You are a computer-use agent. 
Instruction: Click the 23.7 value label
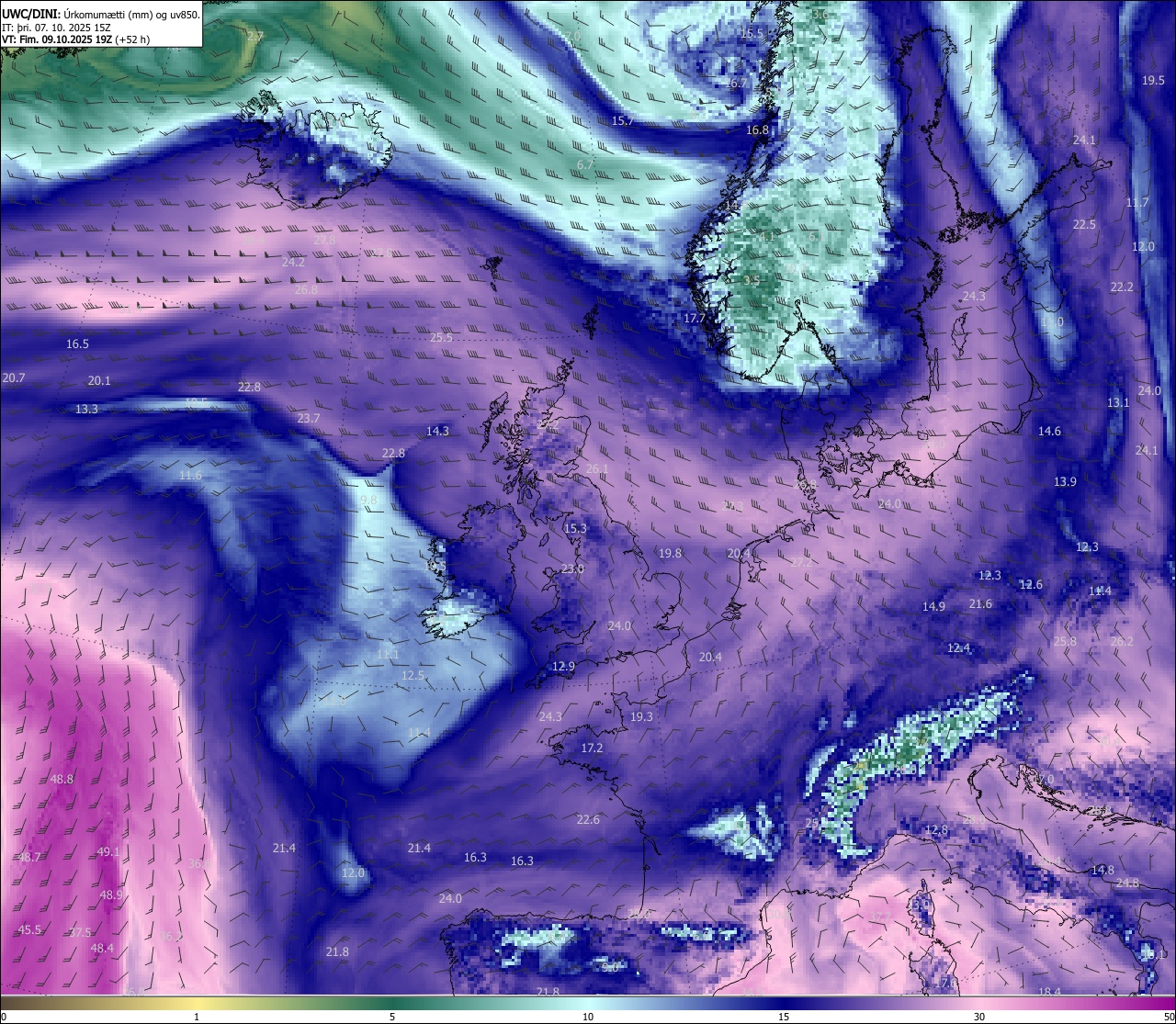coord(309,419)
